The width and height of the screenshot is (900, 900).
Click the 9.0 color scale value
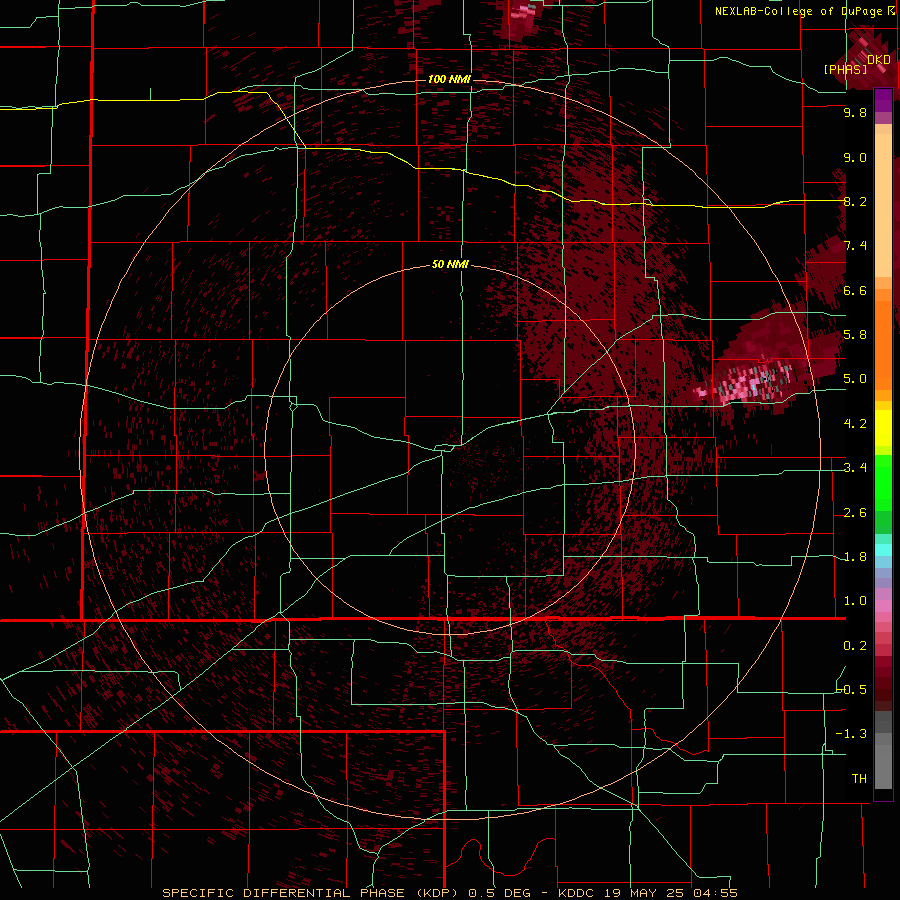(x=855, y=157)
